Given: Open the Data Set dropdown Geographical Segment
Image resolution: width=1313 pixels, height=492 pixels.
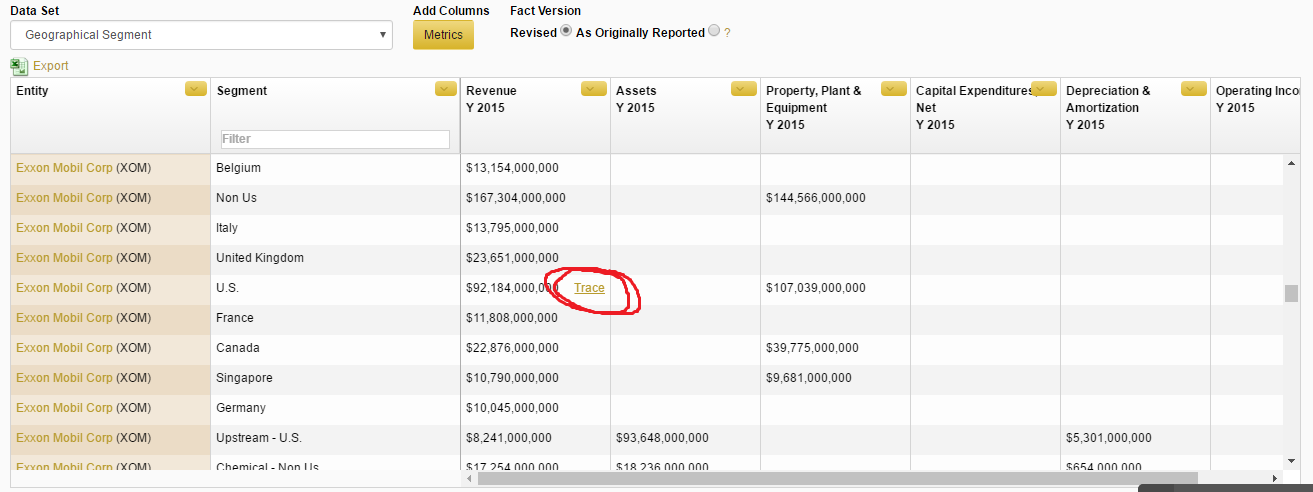Looking at the screenshot, I should [x=201, y=35].
